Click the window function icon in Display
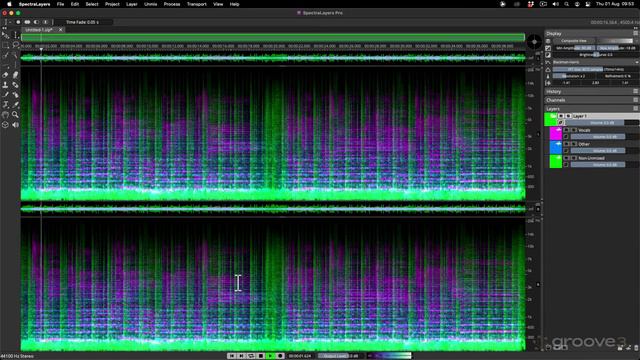Image resolution: width=640 pixels, height=360 pixels. point(548,62)
